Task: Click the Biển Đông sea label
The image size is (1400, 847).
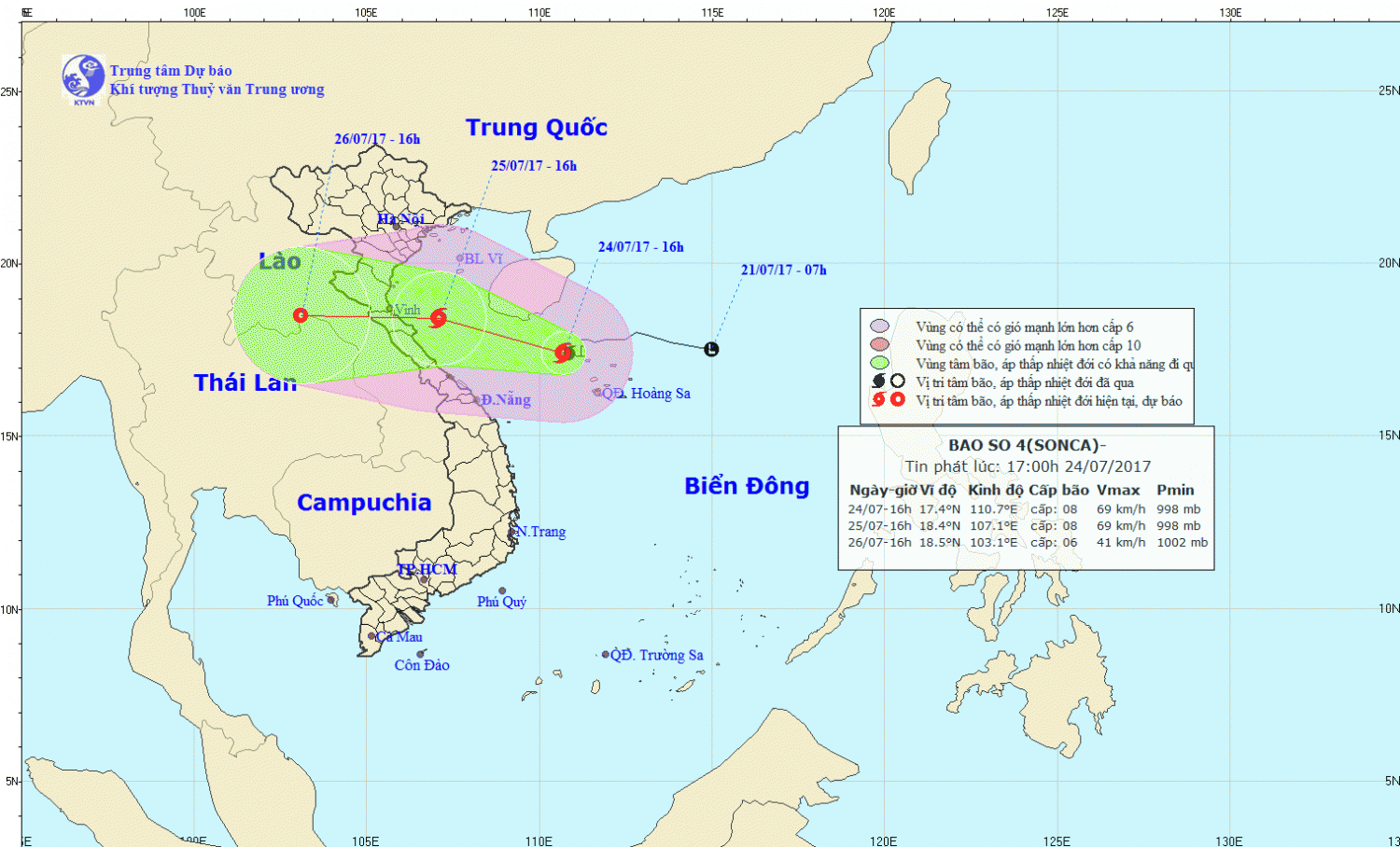Action: pyautogui.click(x=747, y=486)
